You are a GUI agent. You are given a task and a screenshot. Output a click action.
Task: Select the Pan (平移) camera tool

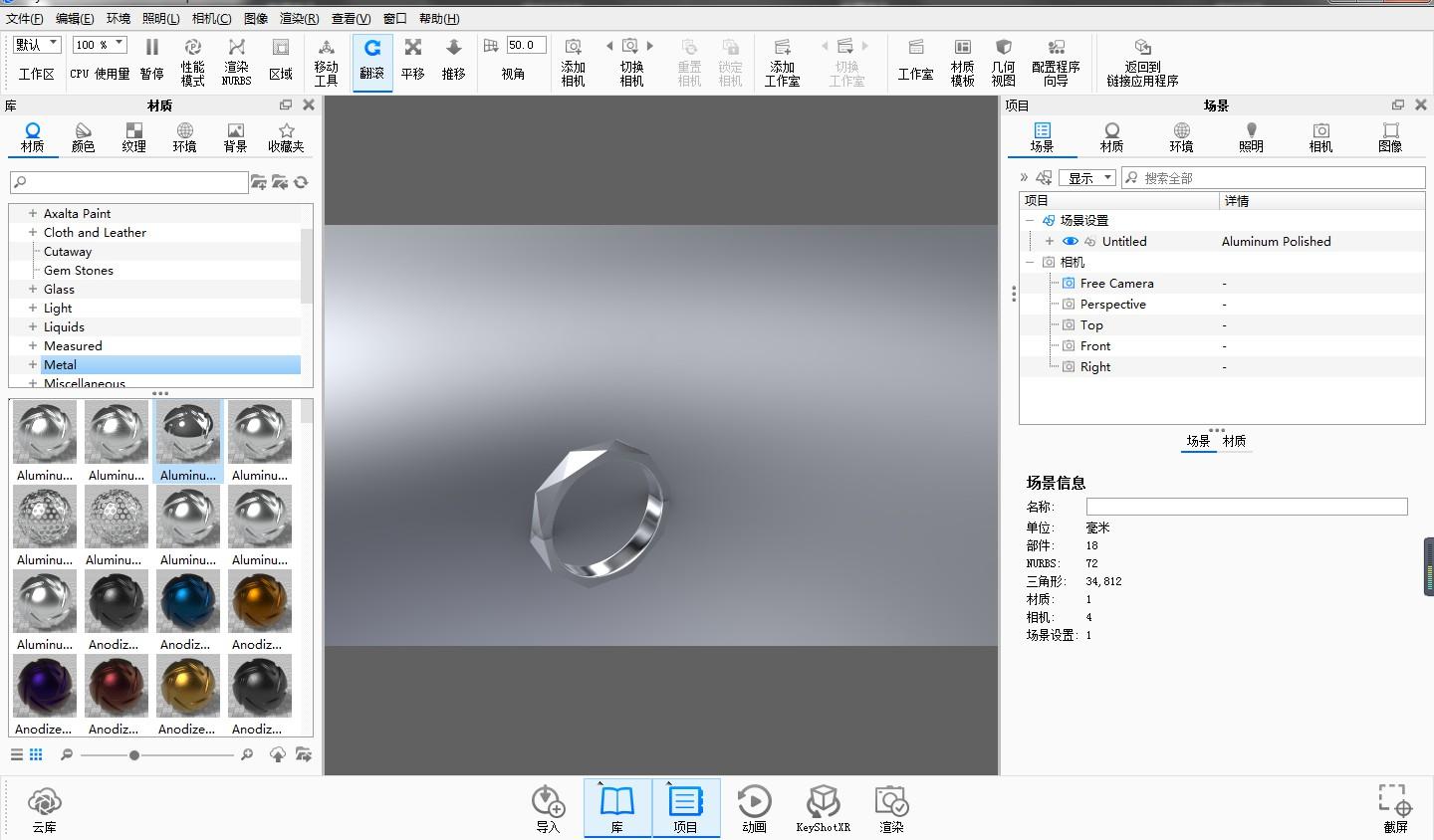point(413,60)
